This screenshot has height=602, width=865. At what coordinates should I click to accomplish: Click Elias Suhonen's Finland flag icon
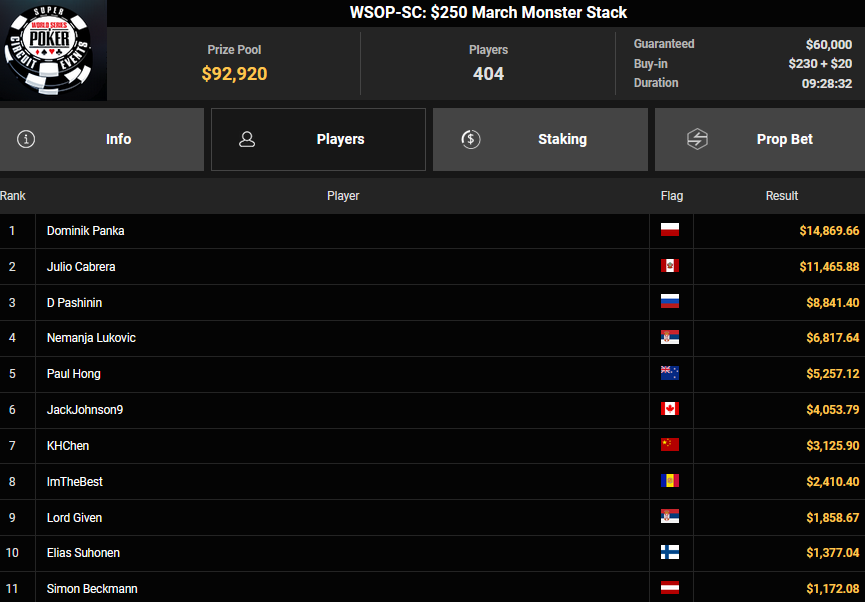(x=670, y=552)
